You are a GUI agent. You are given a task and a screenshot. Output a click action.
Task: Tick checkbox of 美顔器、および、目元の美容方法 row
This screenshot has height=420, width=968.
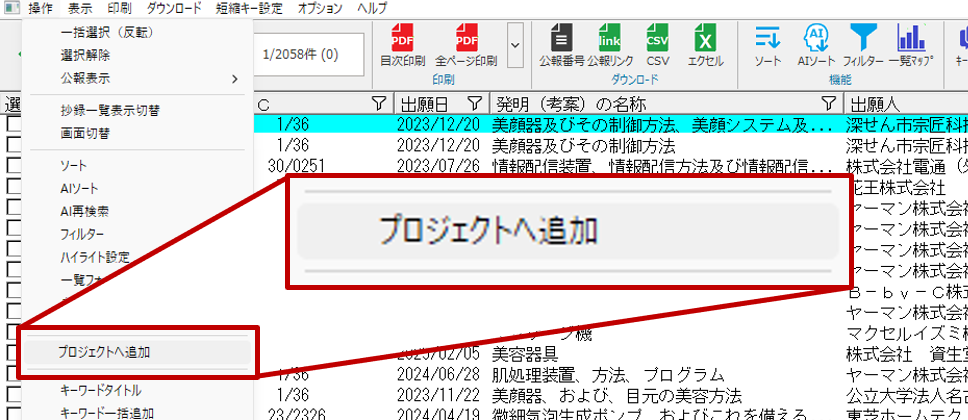[14, 395]
